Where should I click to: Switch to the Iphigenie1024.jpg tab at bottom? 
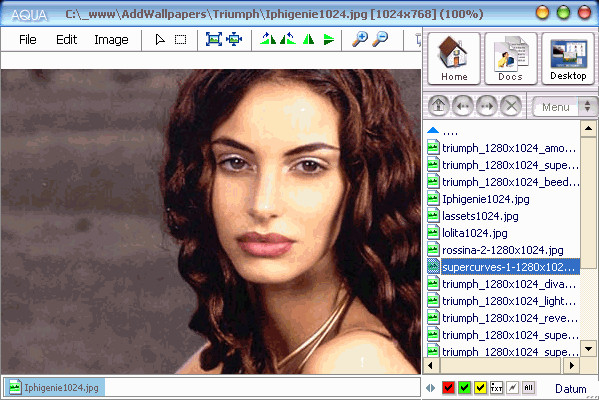coord(54,388)
